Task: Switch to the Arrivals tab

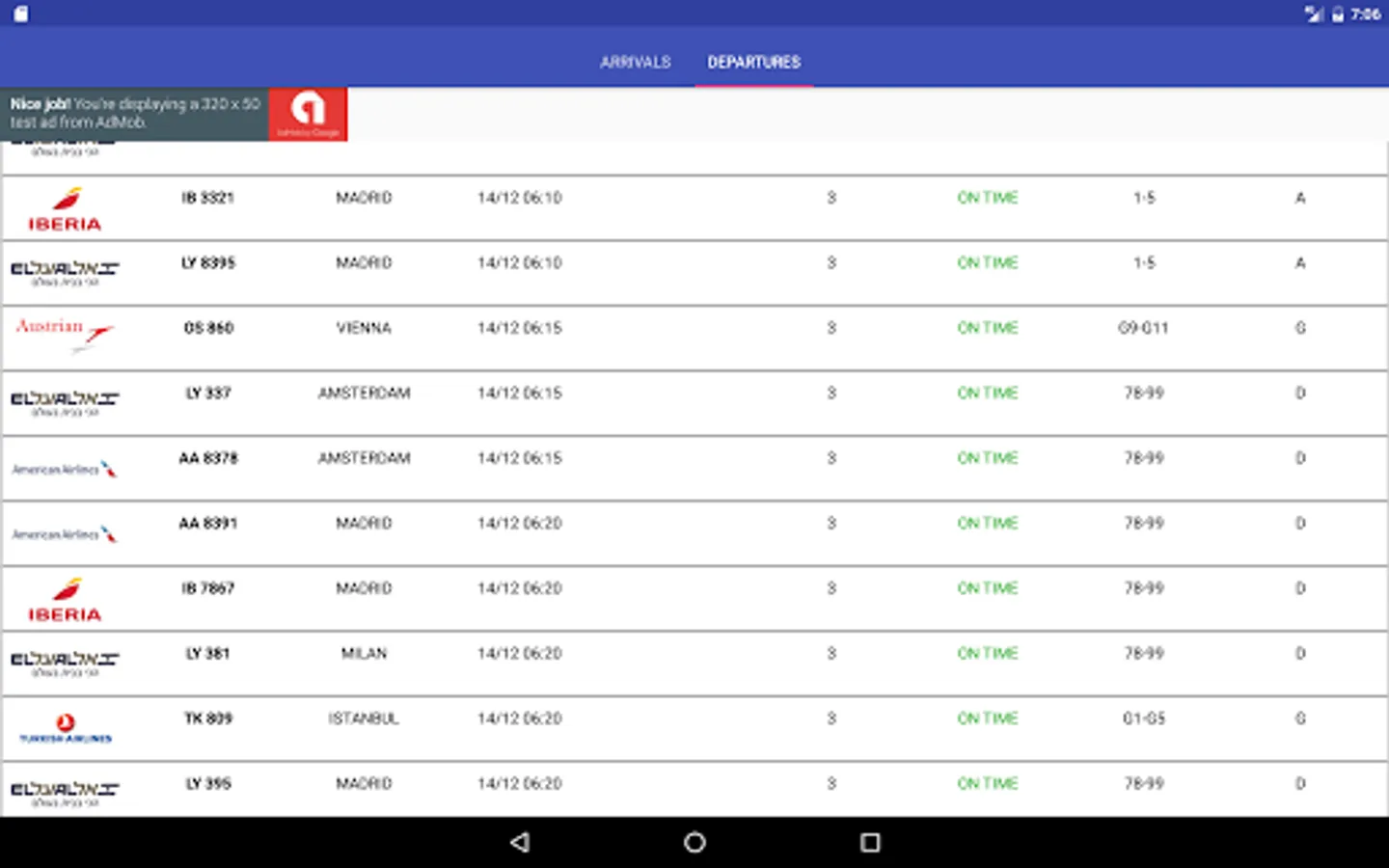Action: [x=635, y=62]
